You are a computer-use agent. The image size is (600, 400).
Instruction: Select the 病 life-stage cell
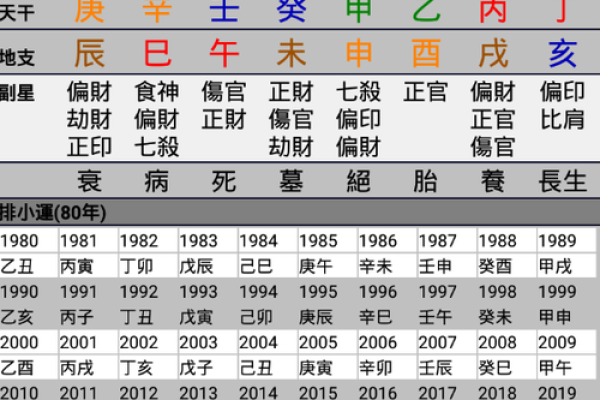(157, 181)
